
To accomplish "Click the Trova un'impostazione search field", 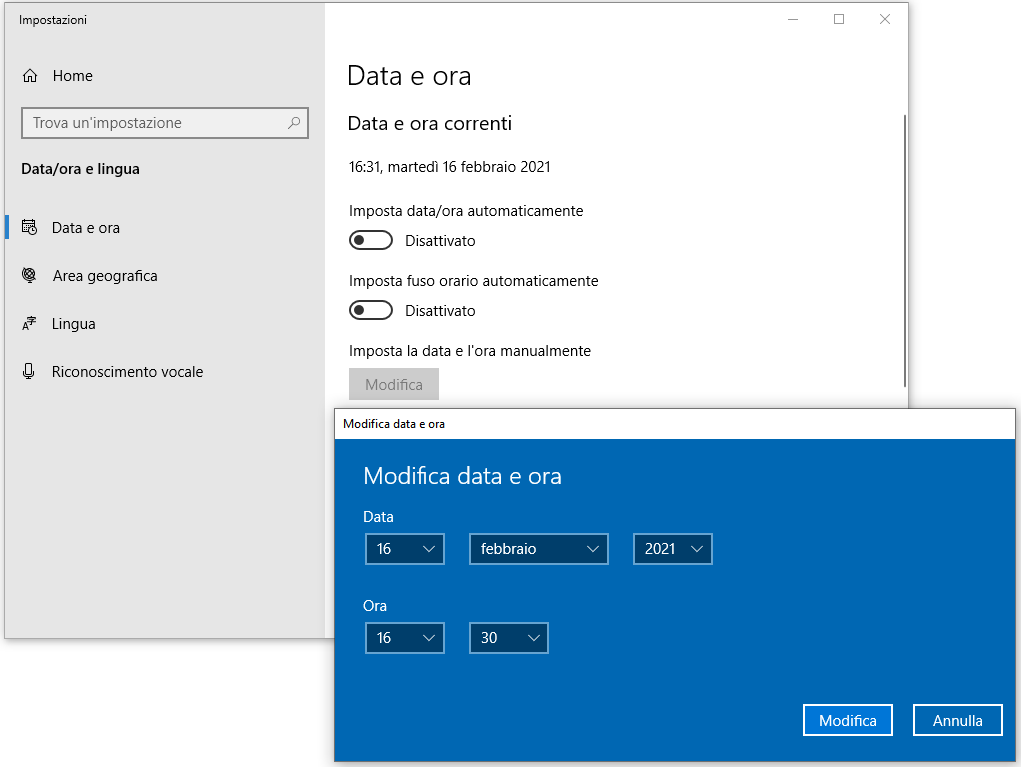I will click(155, 123).
